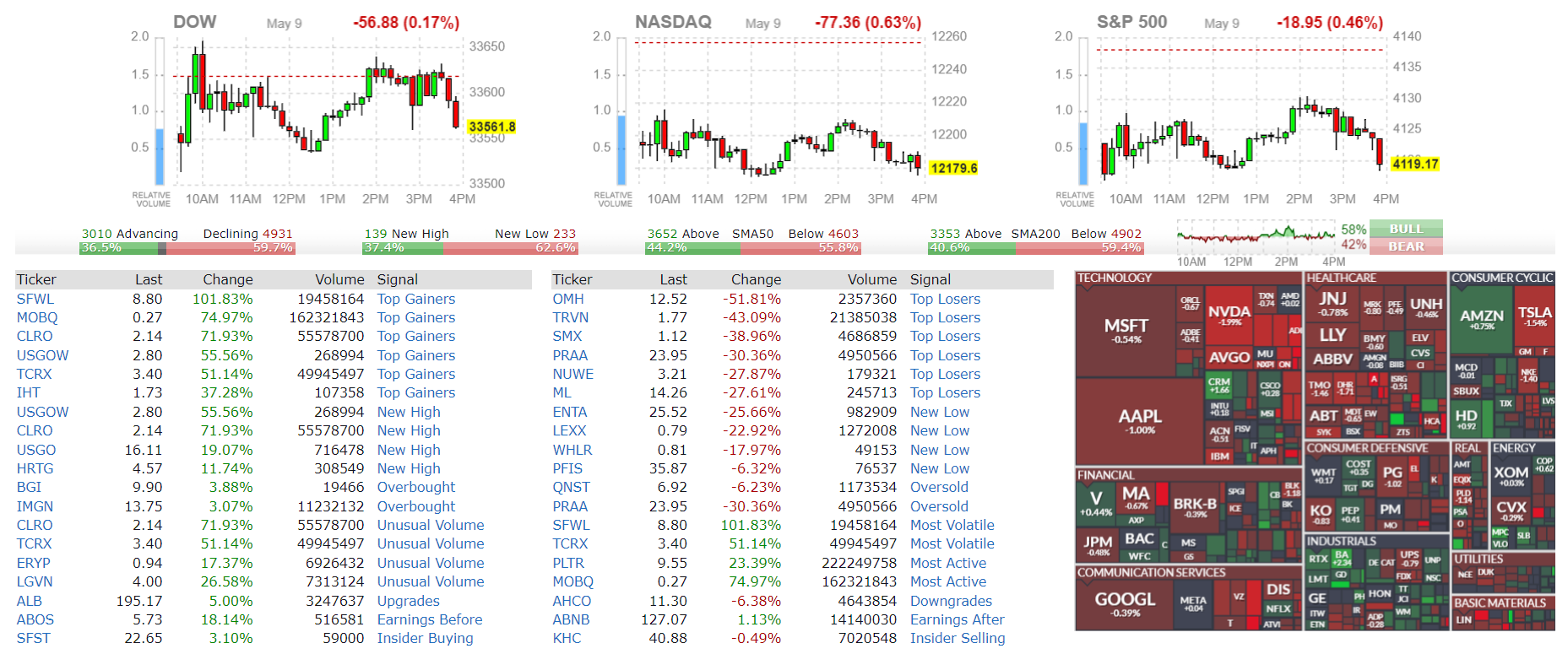
Task: Open the PLTR ticker link
Action: [x=568, y=563]
